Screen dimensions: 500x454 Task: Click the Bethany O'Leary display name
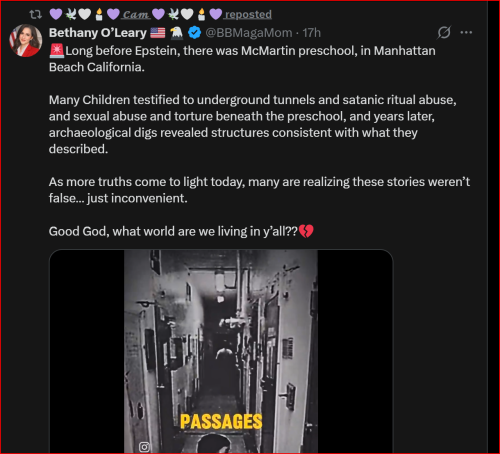point(98,33)
